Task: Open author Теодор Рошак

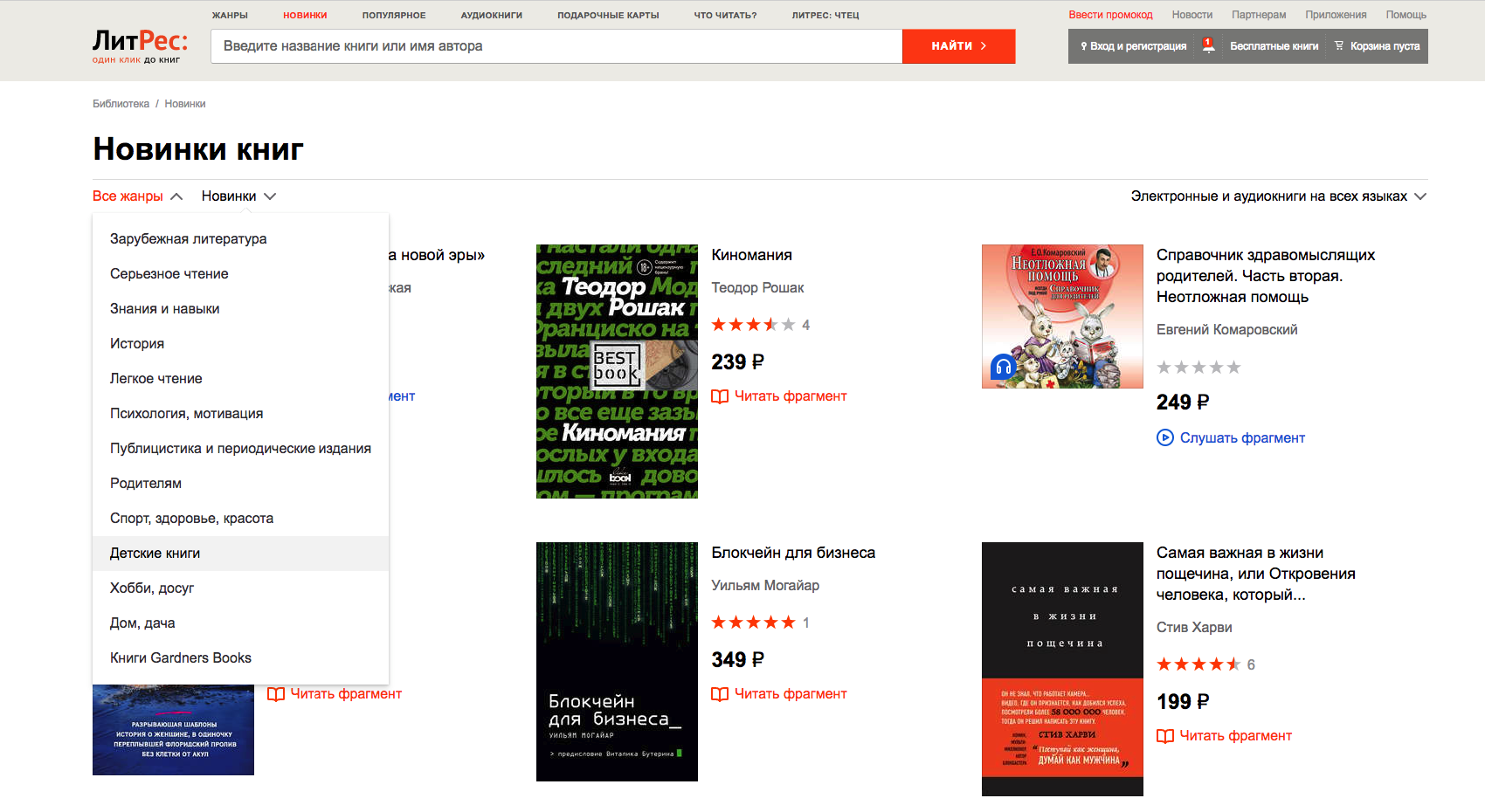Action: pos(757,288)
